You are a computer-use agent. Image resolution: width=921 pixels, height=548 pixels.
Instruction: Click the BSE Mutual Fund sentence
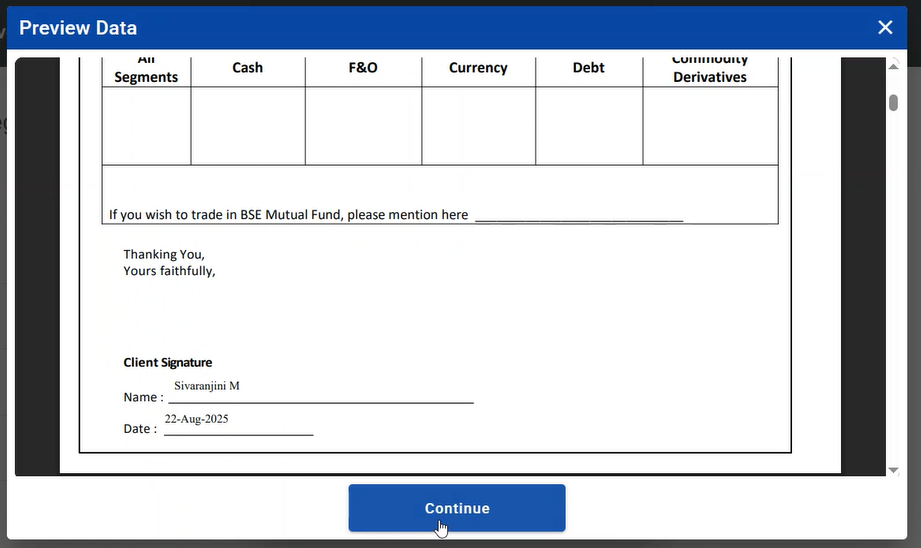pyautogui.click(x=288, y=215)
